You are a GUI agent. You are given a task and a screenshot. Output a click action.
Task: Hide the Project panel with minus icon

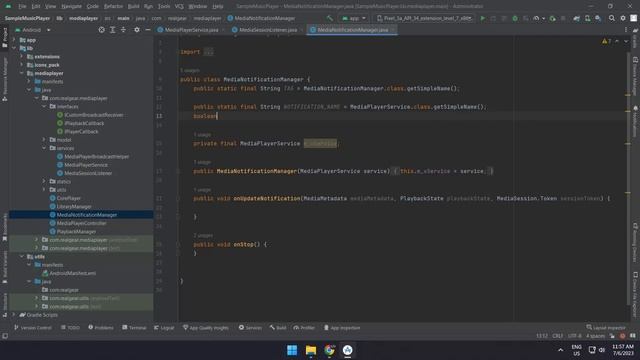pos(148,30)
